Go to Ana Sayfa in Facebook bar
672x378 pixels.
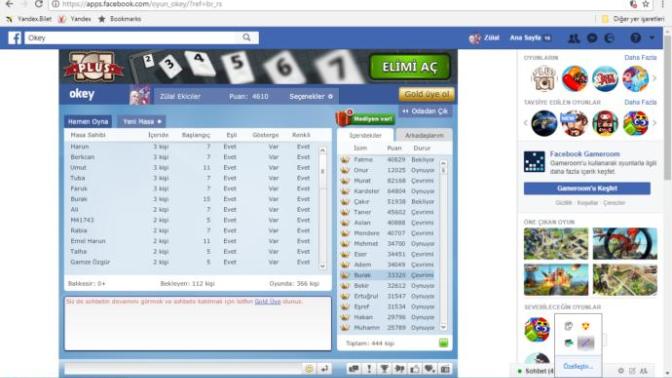coord(525,38)
